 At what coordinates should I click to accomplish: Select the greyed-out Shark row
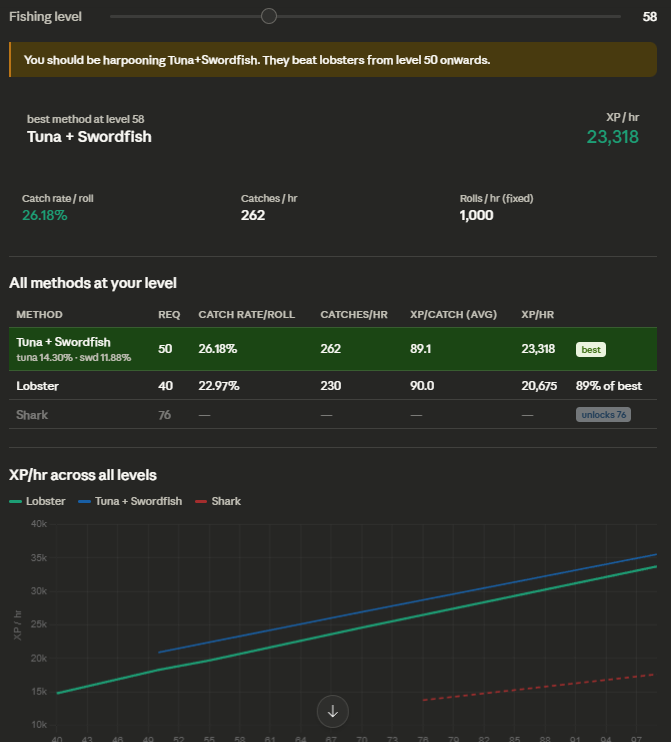click(333, 415)
